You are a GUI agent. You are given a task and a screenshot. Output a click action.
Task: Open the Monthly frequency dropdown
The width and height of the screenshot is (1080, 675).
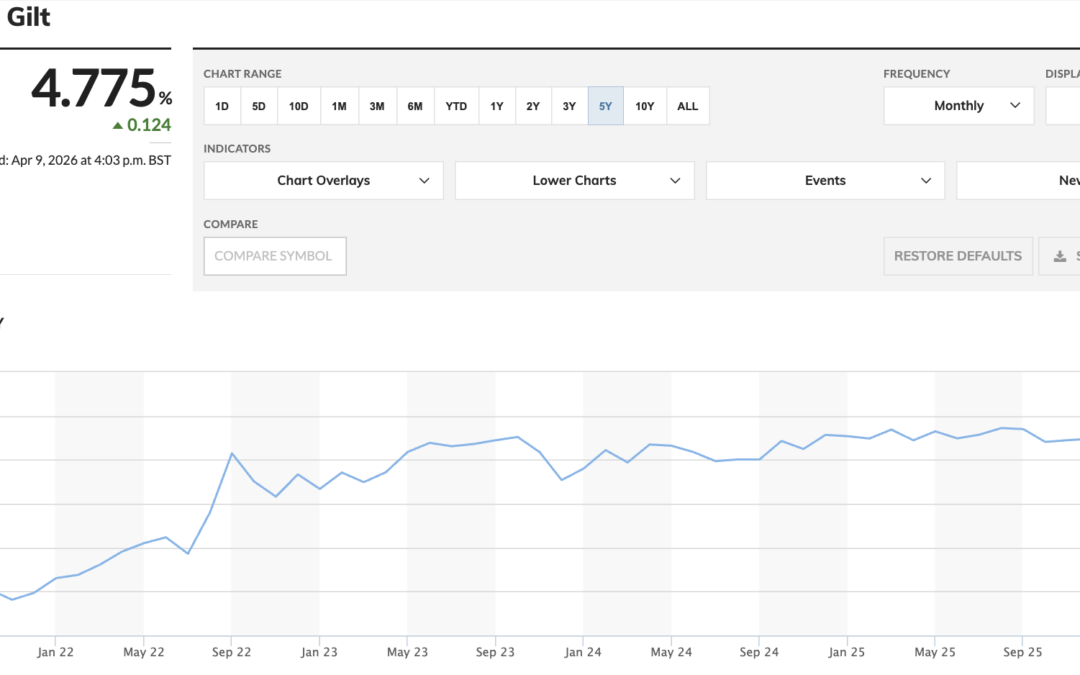click(x=958, y=106)
